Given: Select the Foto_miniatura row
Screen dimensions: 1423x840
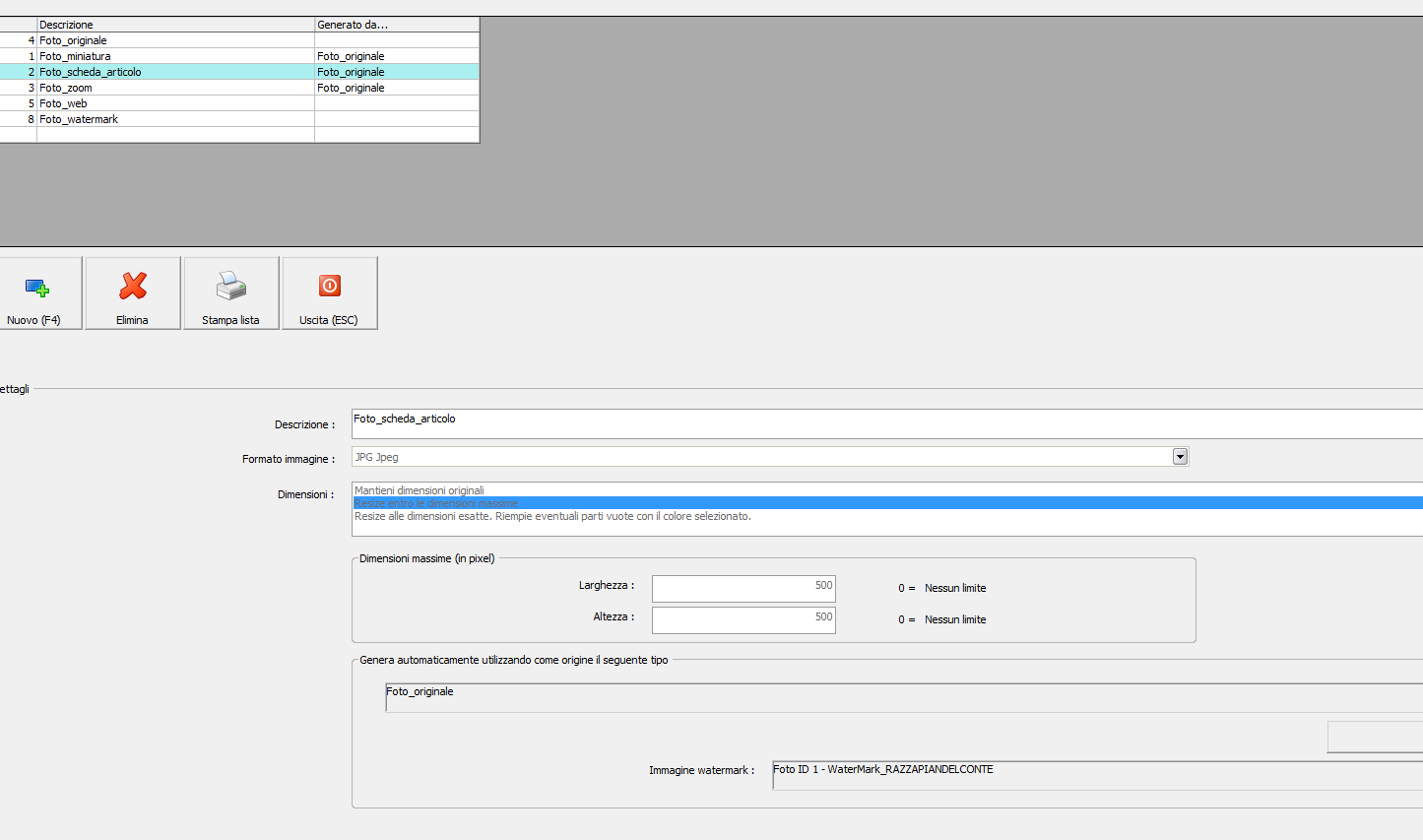Looking at the screenshot, I should 239,56.
